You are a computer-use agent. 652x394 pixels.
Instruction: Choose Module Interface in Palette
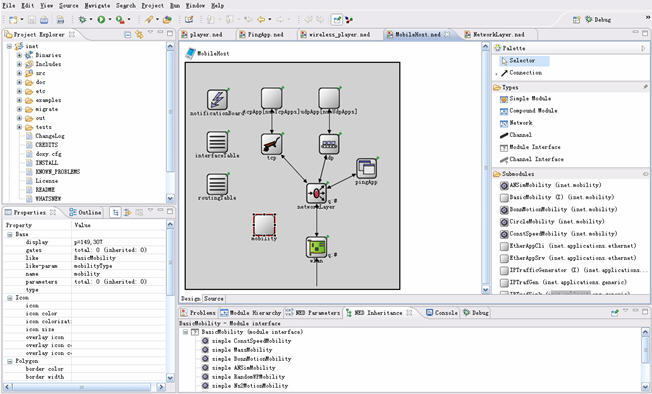pyautogui.click(x=530, y=147)
